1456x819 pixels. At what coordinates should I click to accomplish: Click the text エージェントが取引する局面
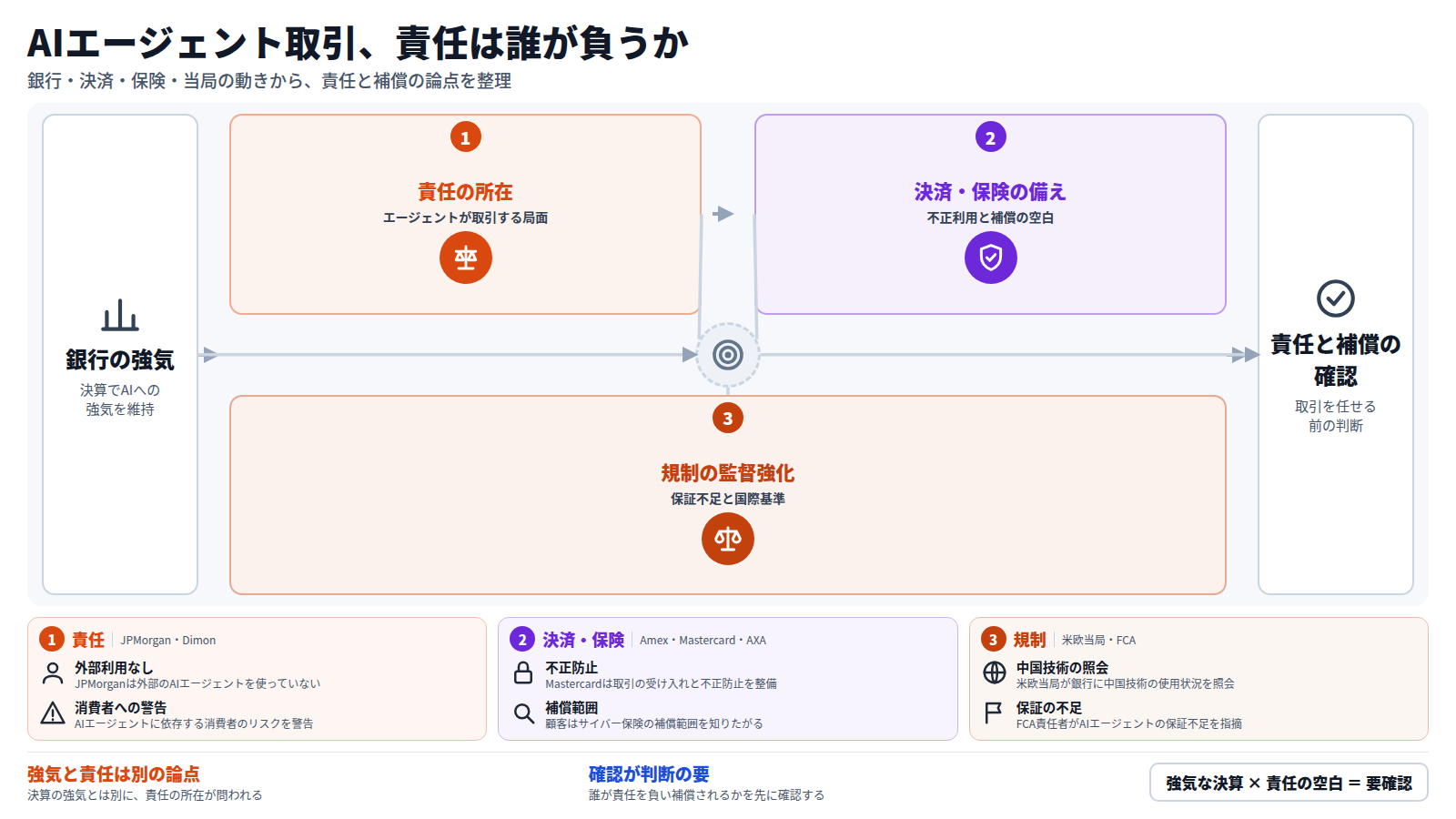coord(466,217)
